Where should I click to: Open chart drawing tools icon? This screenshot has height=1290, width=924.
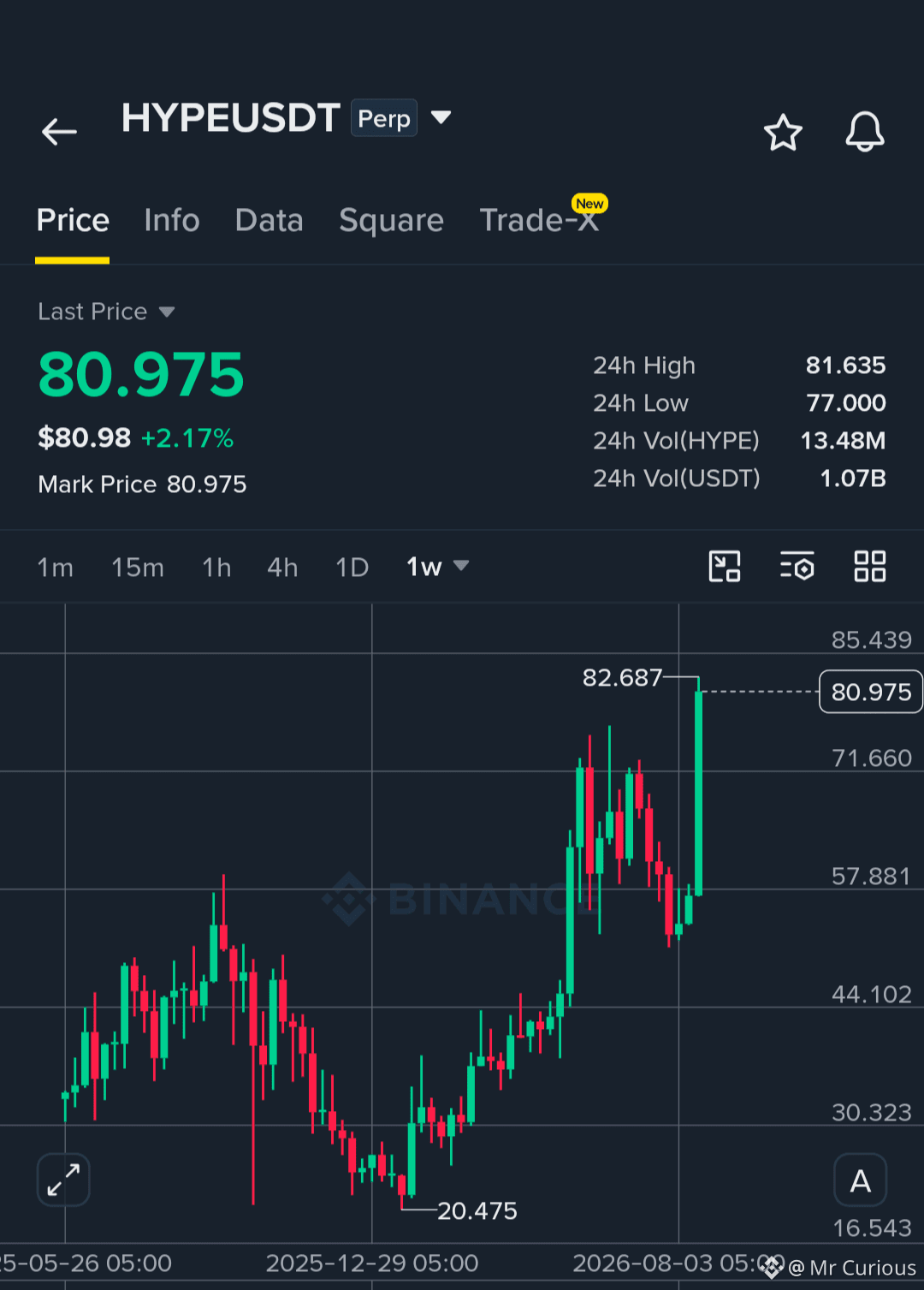[x=725, y=567]
